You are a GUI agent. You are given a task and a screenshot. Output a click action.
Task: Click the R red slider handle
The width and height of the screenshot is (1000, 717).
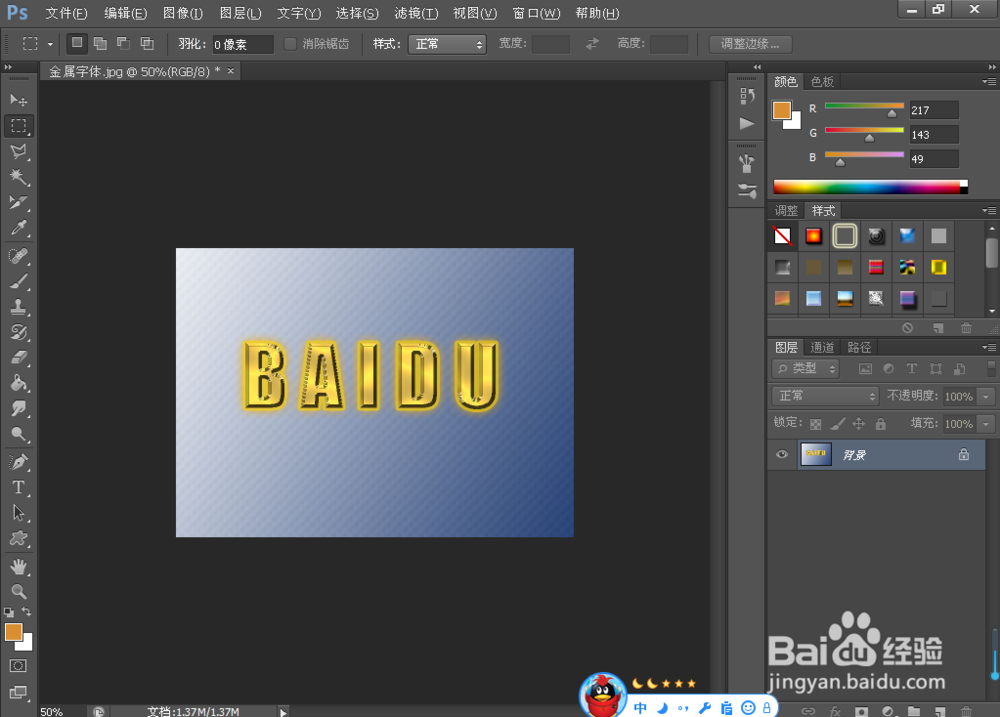(892, 114)
